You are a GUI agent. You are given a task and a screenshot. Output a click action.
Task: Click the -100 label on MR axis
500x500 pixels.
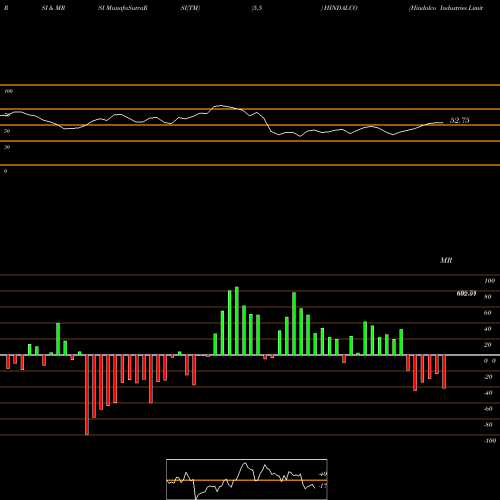pyautogui.click(x=489, y=441)
